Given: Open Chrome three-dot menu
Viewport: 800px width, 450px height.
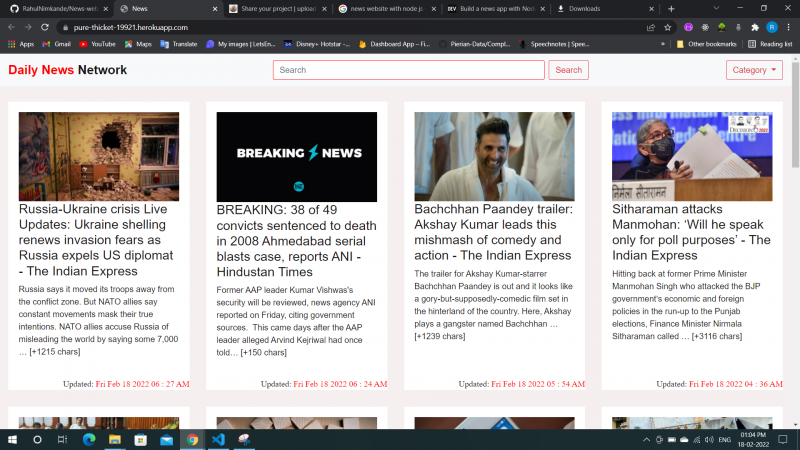Looking at the screenshot, I should pyautogui.click(x=788, y=28).
